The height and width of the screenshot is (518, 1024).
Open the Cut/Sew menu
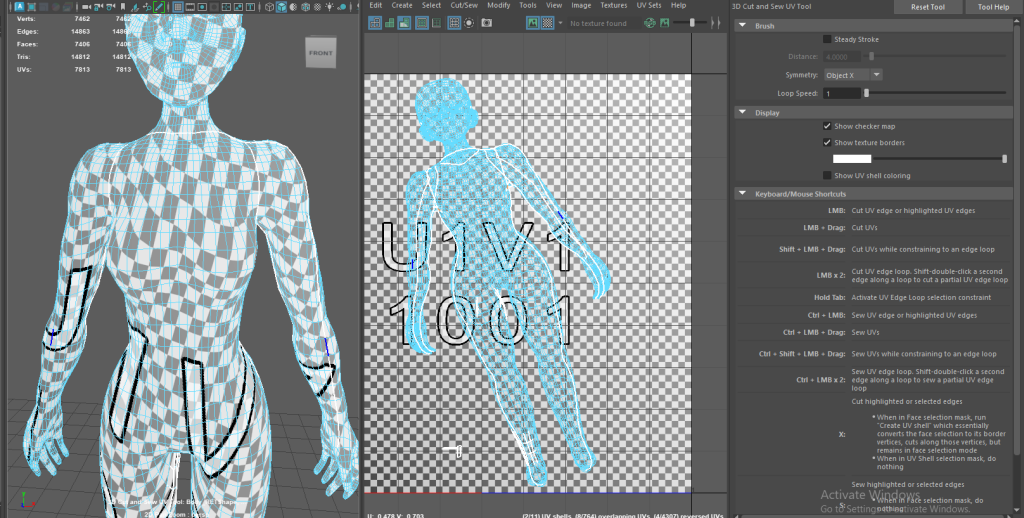[x=464, y=5]
